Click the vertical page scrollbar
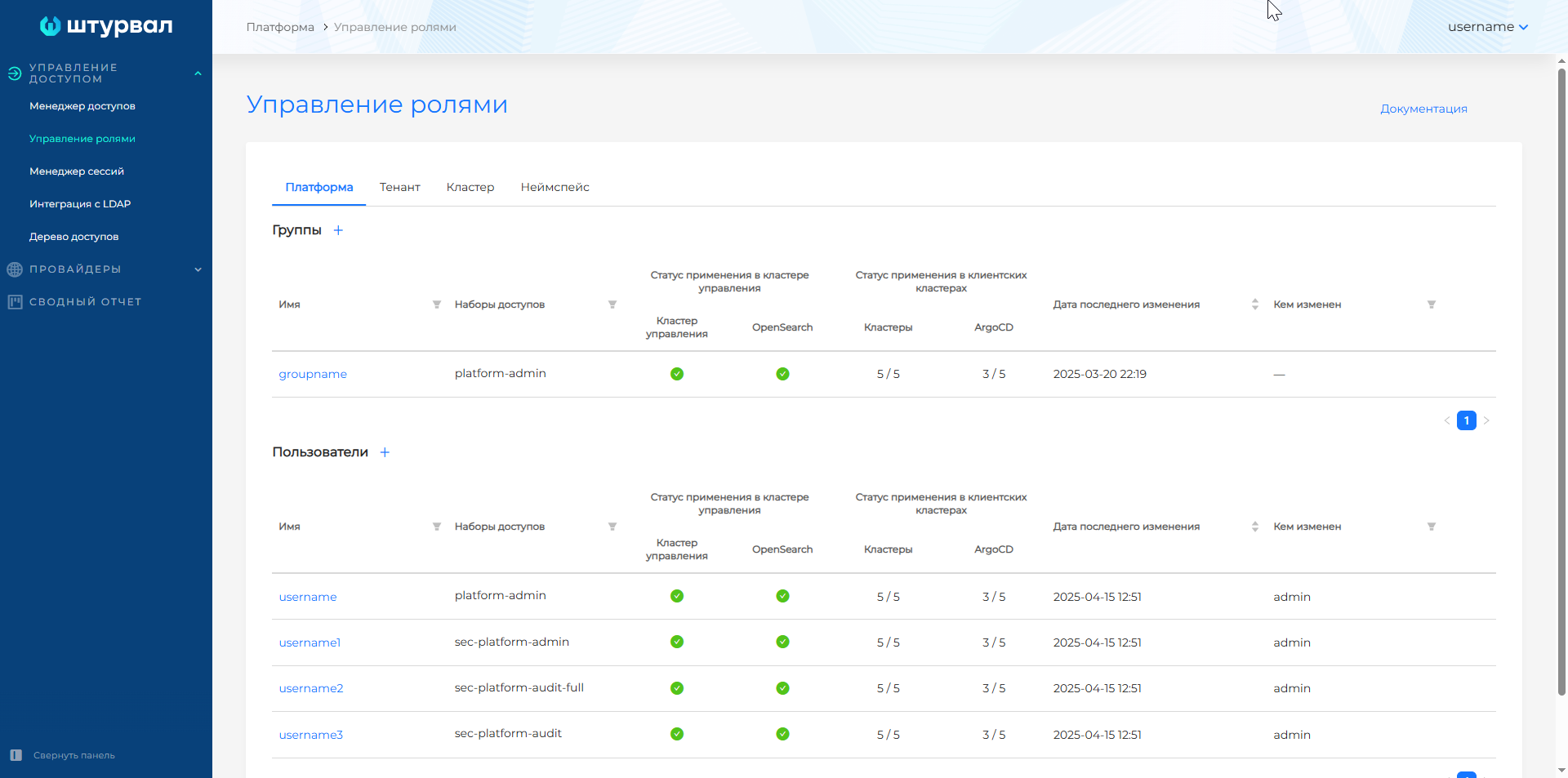 (1561, 384)
